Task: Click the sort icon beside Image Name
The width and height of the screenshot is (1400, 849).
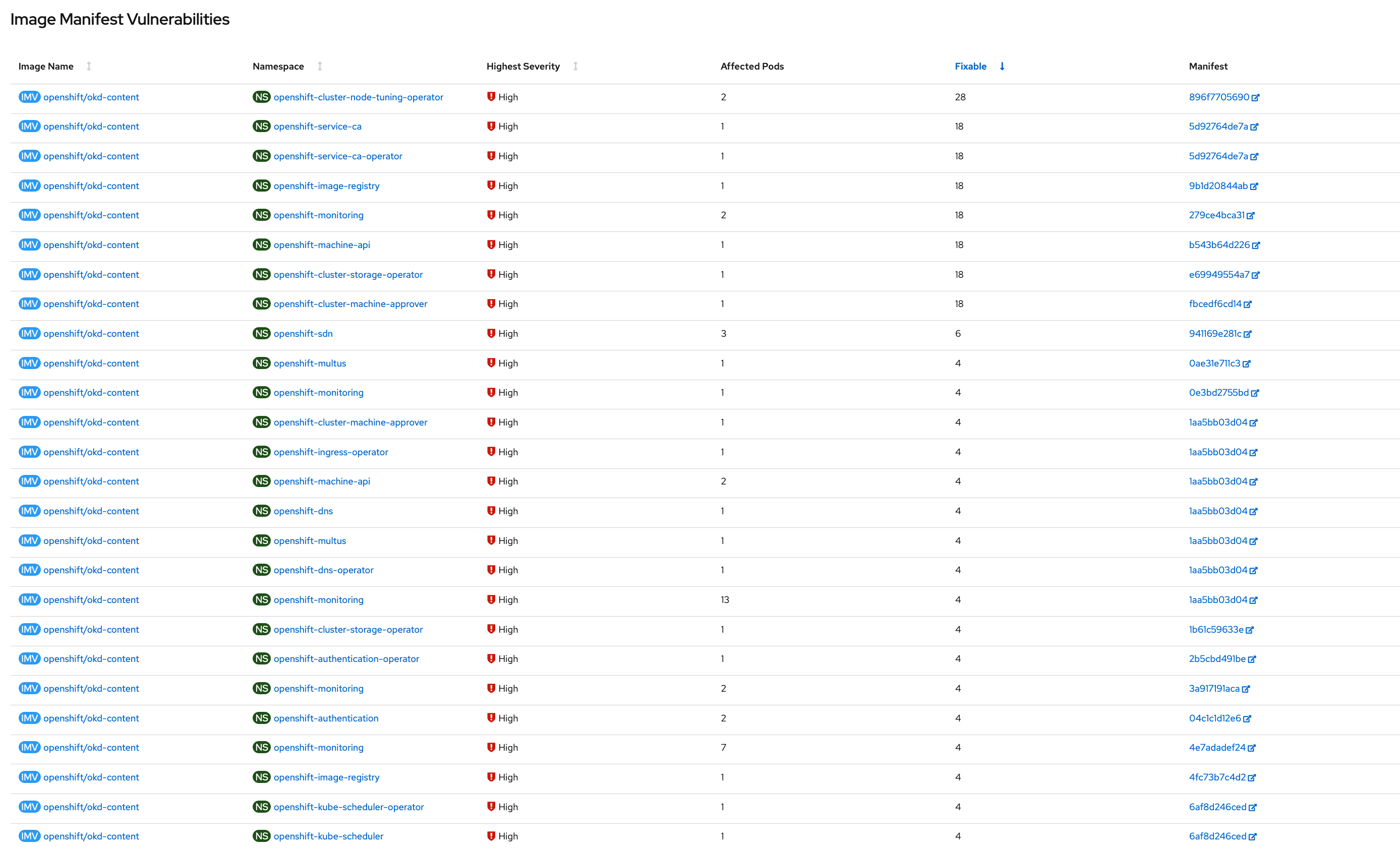Action: 89,67
